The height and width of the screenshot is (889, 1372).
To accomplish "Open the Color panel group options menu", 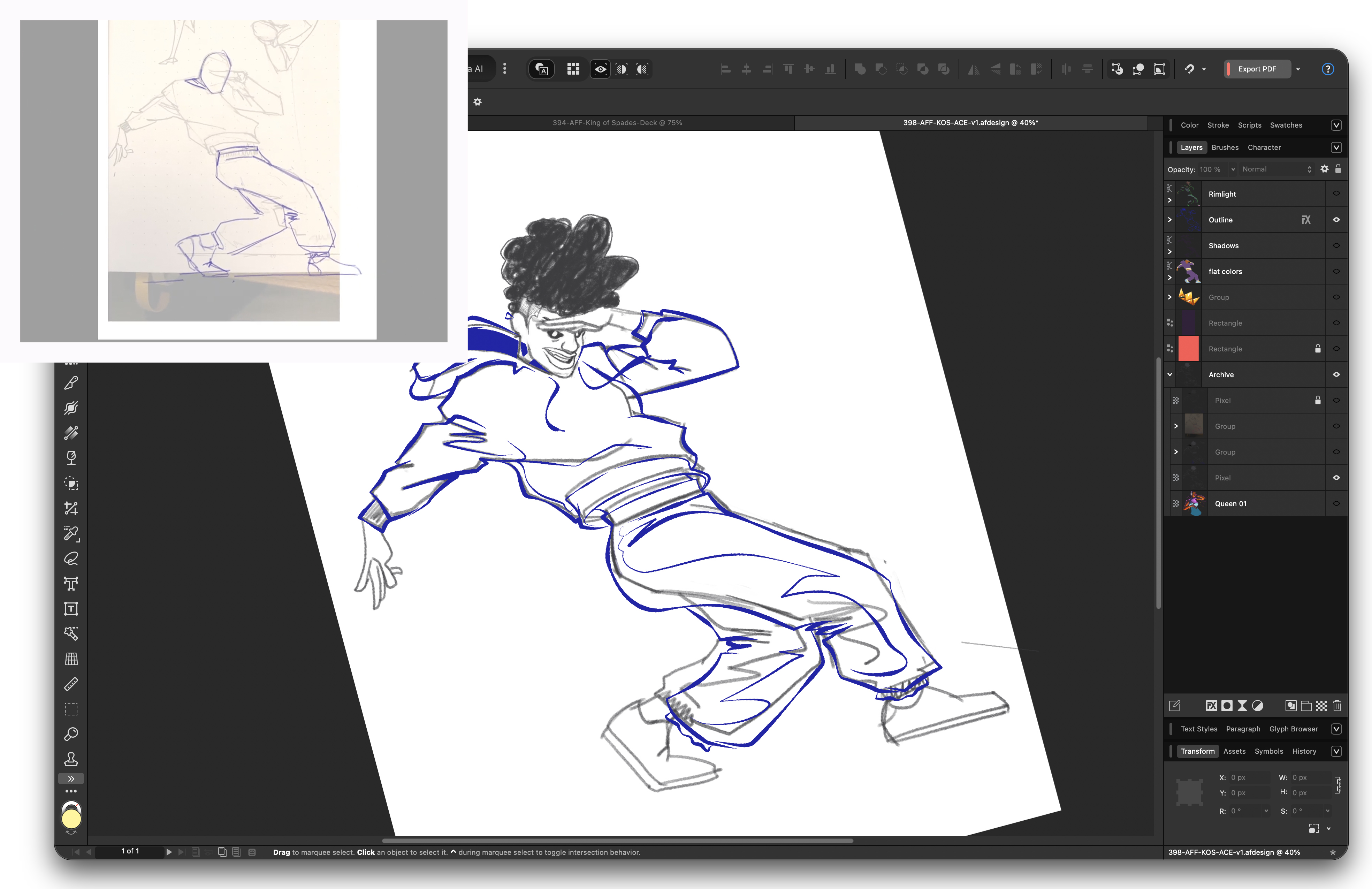I will tap(1336, 125).
